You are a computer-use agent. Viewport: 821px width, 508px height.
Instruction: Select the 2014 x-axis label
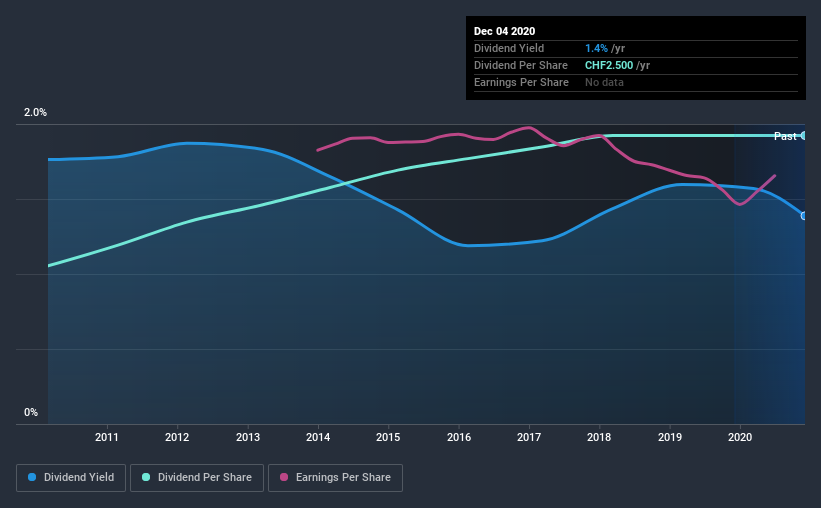coord(318,437)
